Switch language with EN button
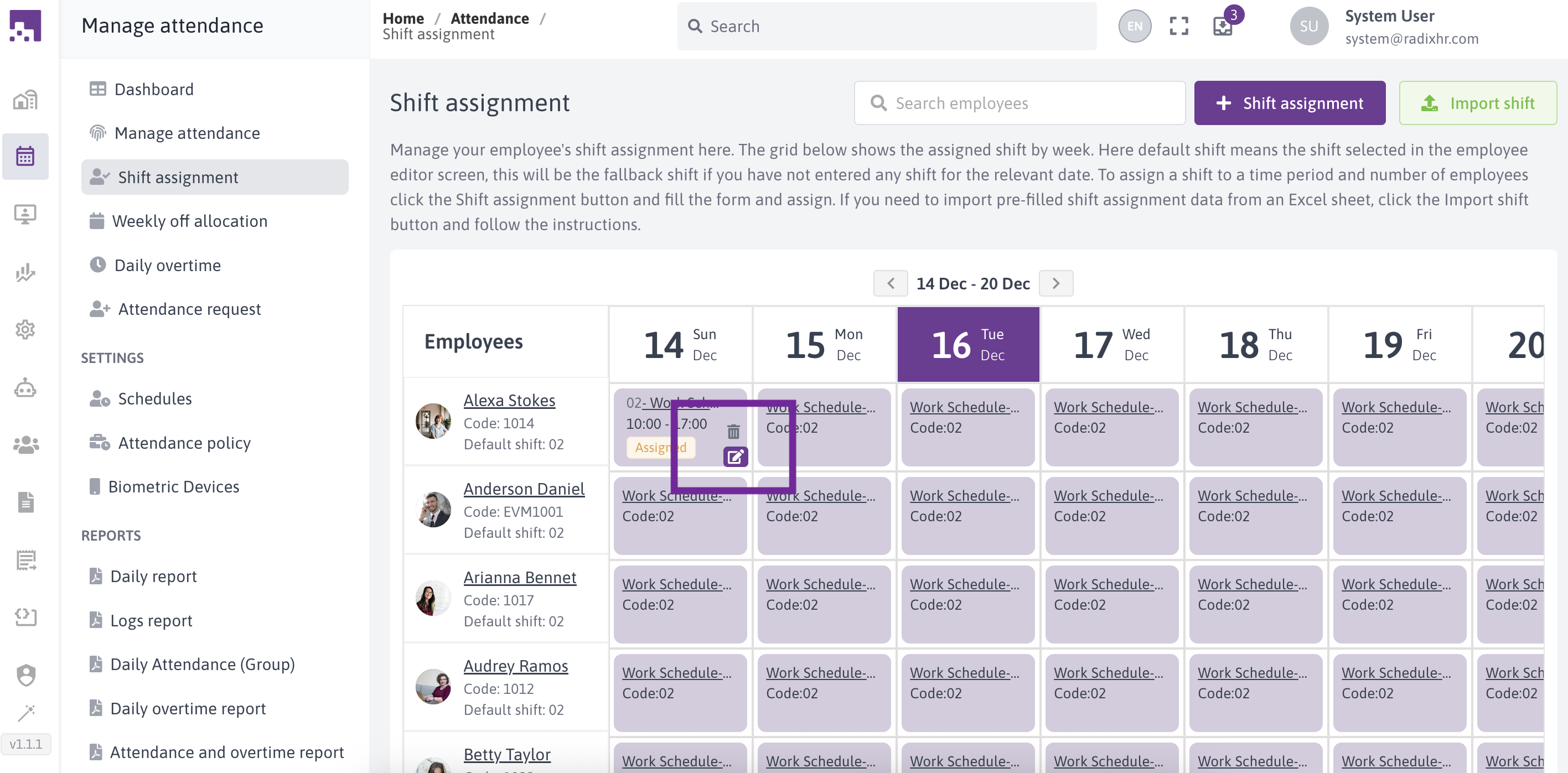Image resolution: width=1568 pixels, height=773 pixels. point(1135,26)
